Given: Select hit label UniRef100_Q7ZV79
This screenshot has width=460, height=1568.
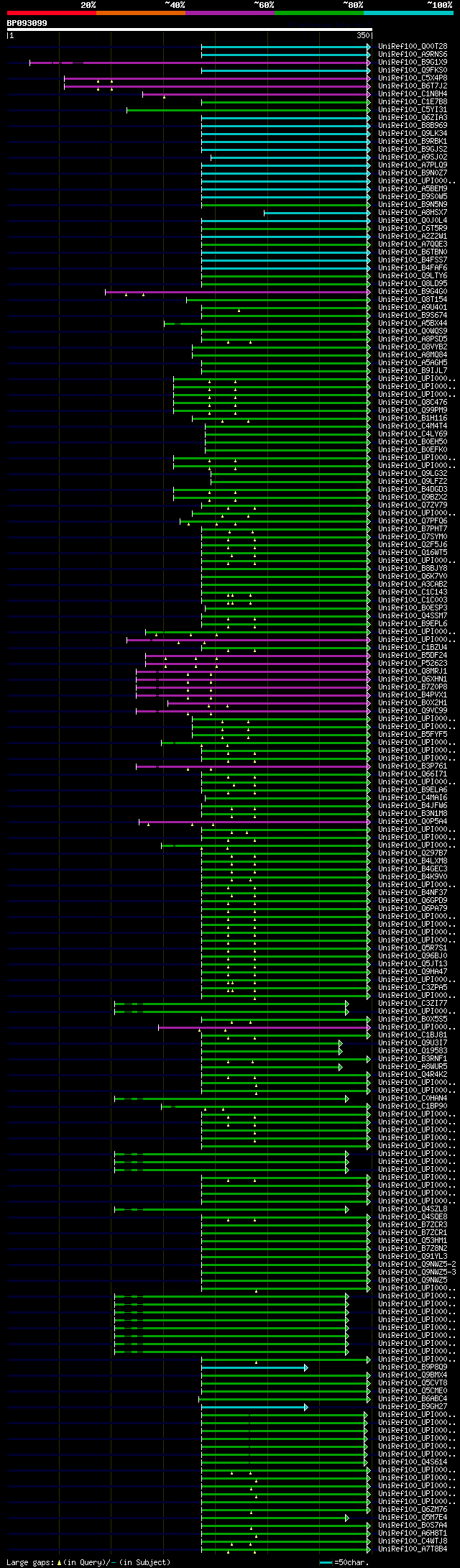Looking at the screenshot, I should (x=413, y=505).
